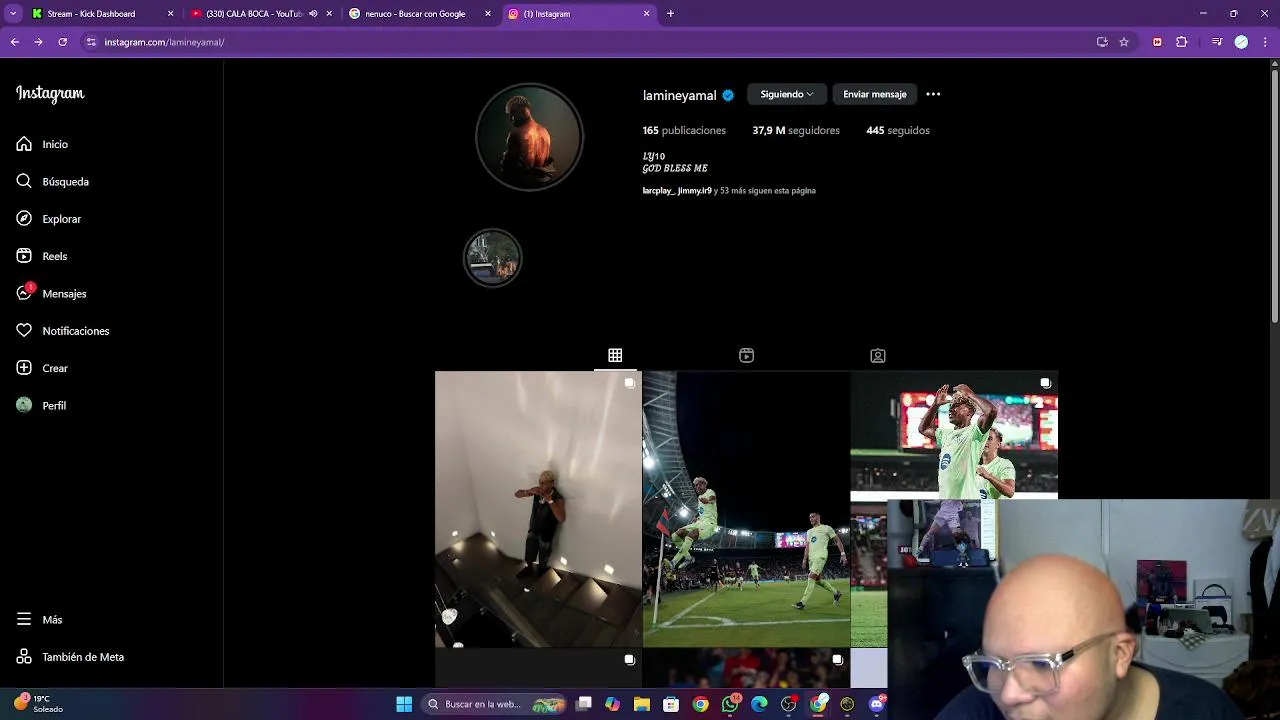Reload the Instagram page
1280x720 pixels.
pyautogui.click(x=62, y=42)
